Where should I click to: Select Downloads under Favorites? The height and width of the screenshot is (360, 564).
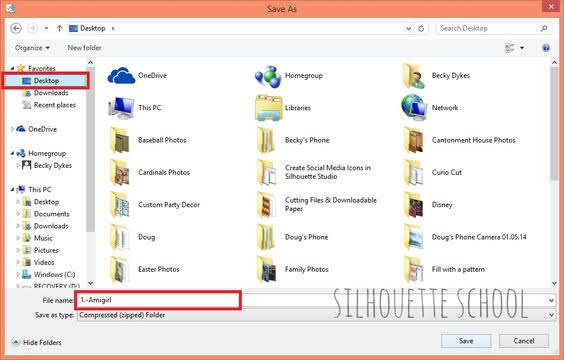point(45,93)
